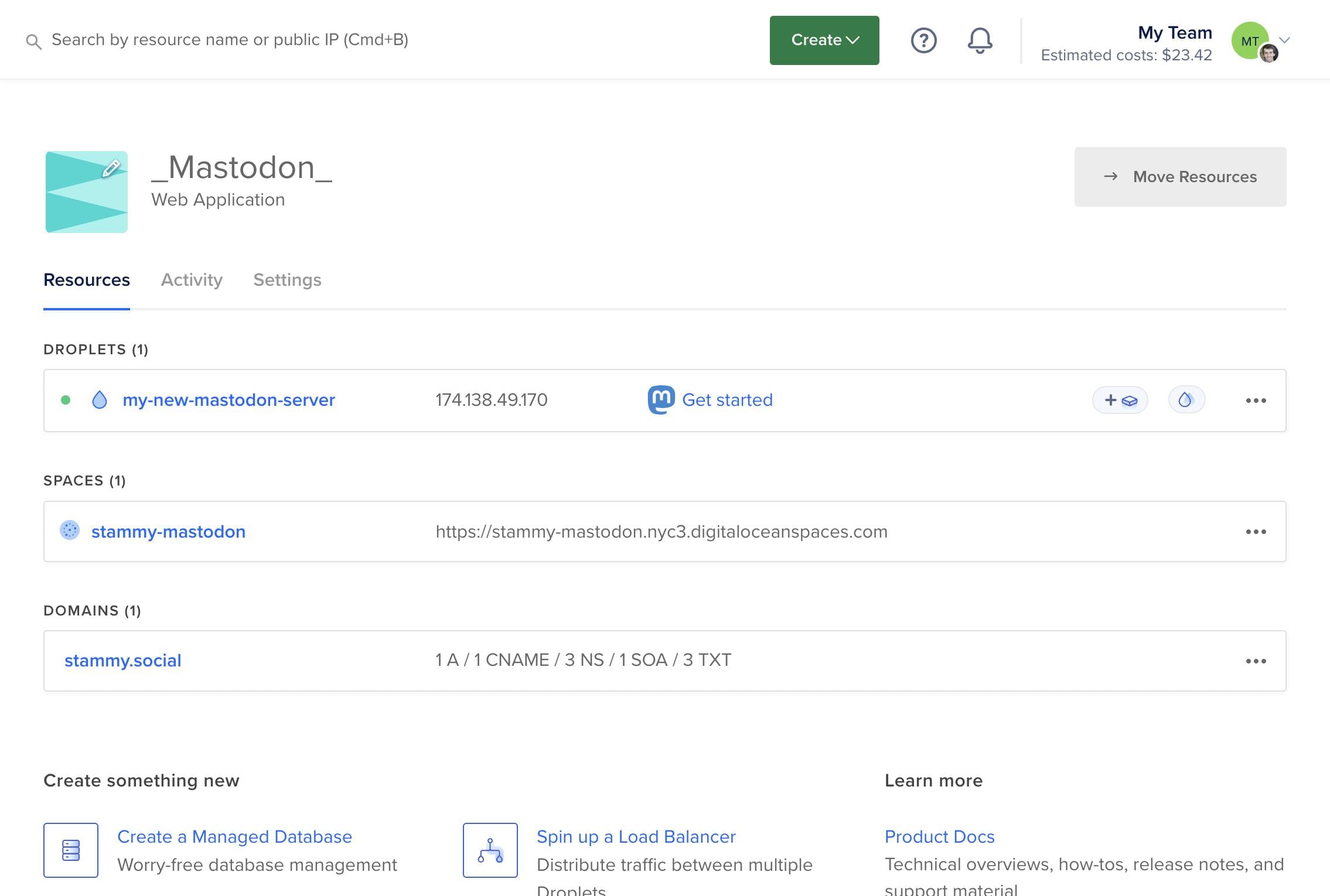The height and width of the screenshot is (896, 1330).
Task: Open the notifications bell icon
Action: (x=980, y=40)
